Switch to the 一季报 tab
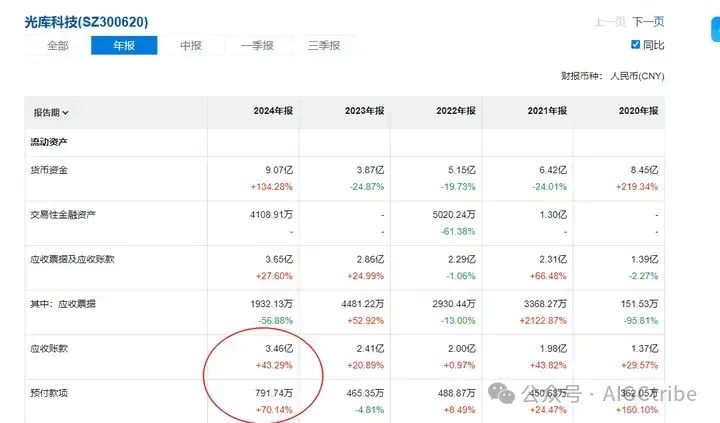The image size is (720, 423). (x=257, y=45)
